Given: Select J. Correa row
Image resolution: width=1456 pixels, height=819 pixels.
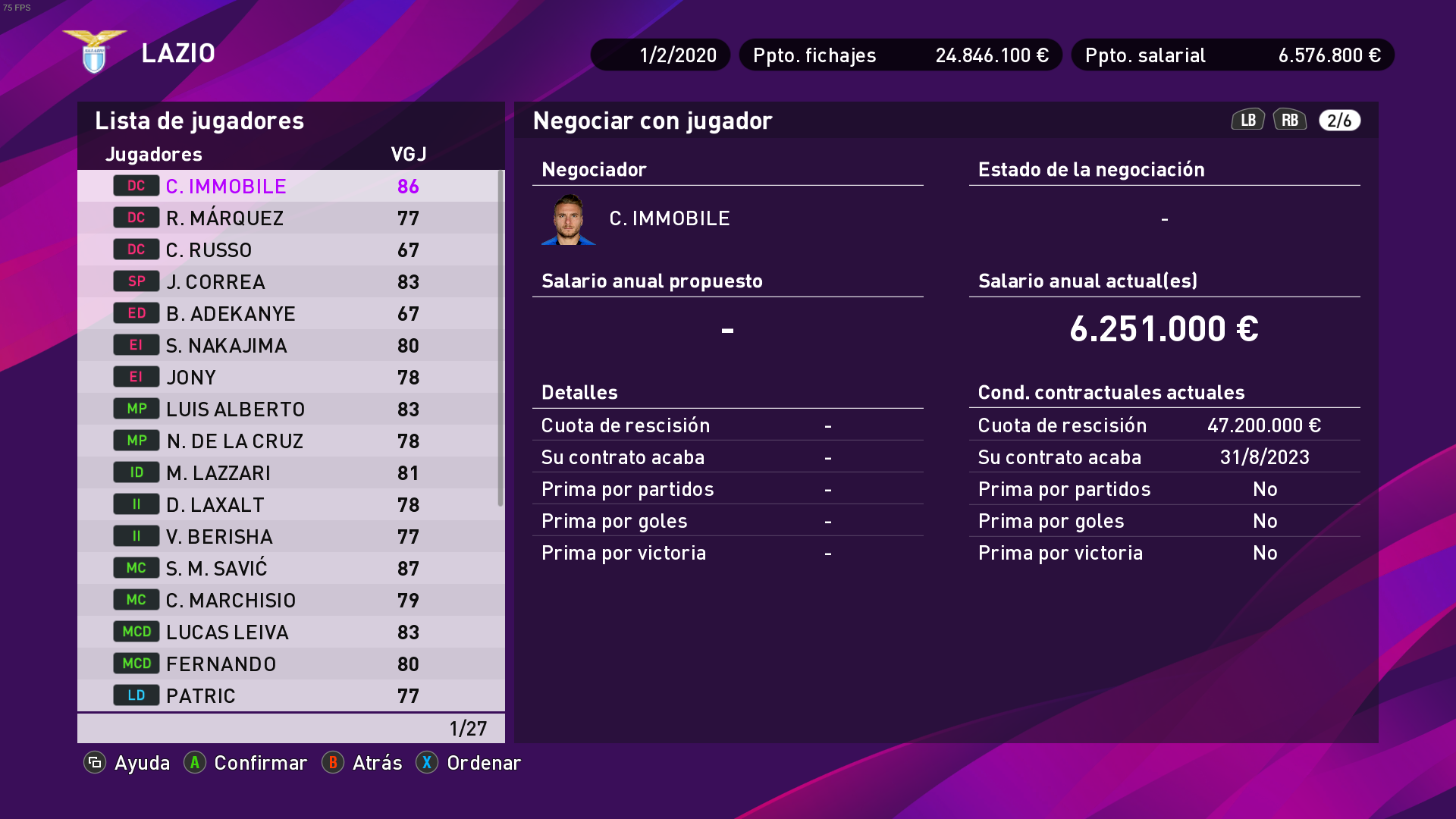Looking at the screenshot, I should (215, 282).
